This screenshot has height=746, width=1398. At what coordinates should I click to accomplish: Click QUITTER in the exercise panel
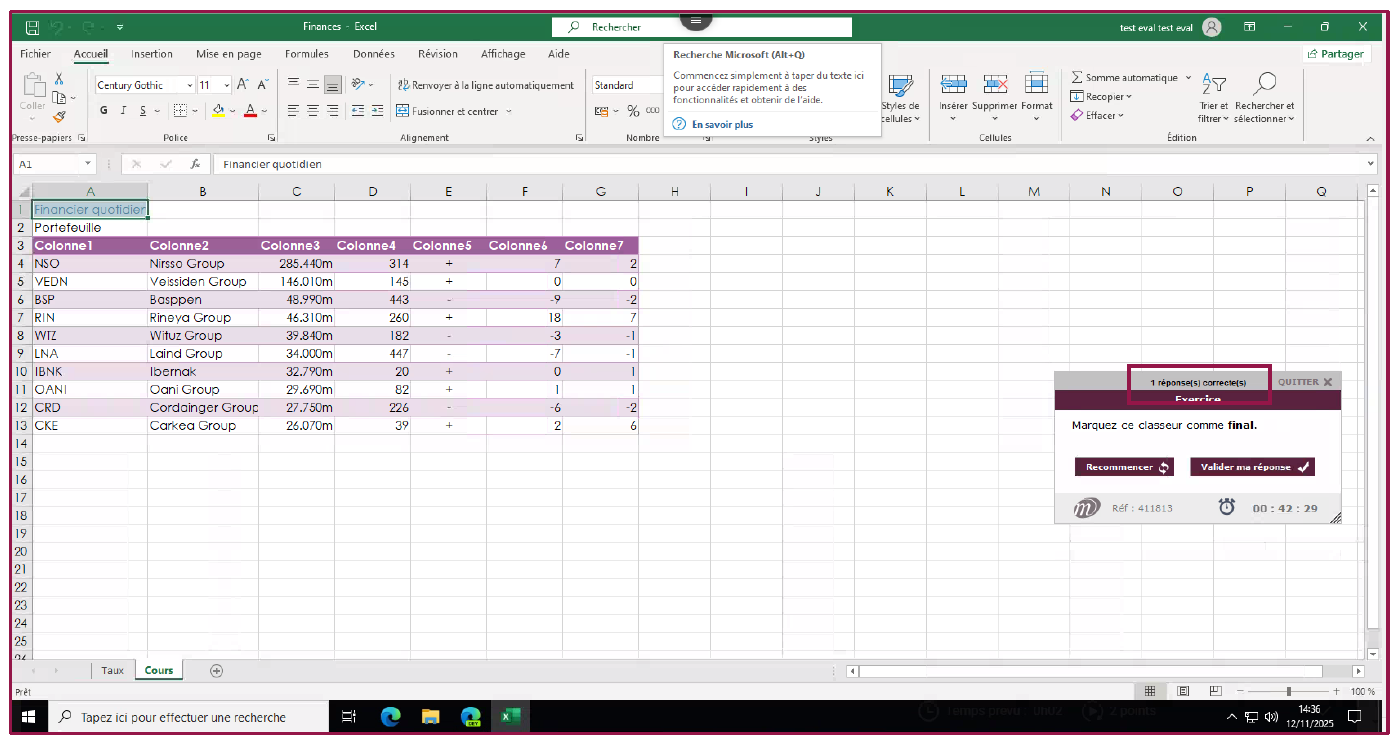tap(1305, 382)
